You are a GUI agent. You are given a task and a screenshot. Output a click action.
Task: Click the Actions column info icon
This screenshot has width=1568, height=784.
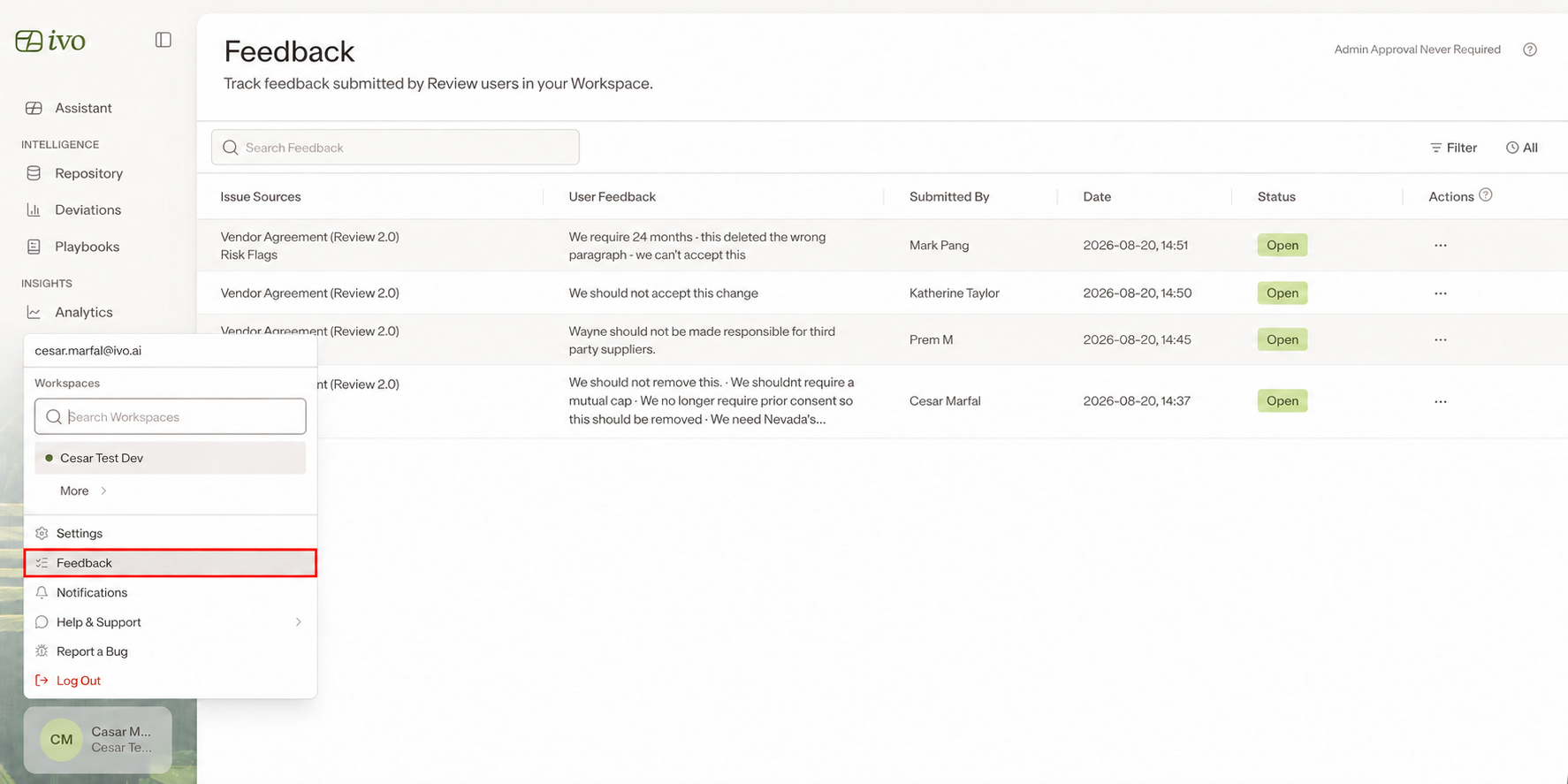point(1486,195)
